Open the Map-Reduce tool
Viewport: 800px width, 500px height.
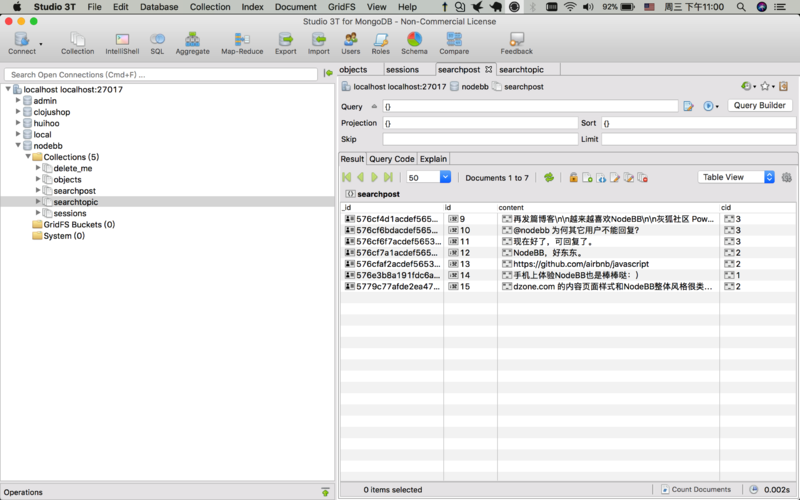coord(242,43)
